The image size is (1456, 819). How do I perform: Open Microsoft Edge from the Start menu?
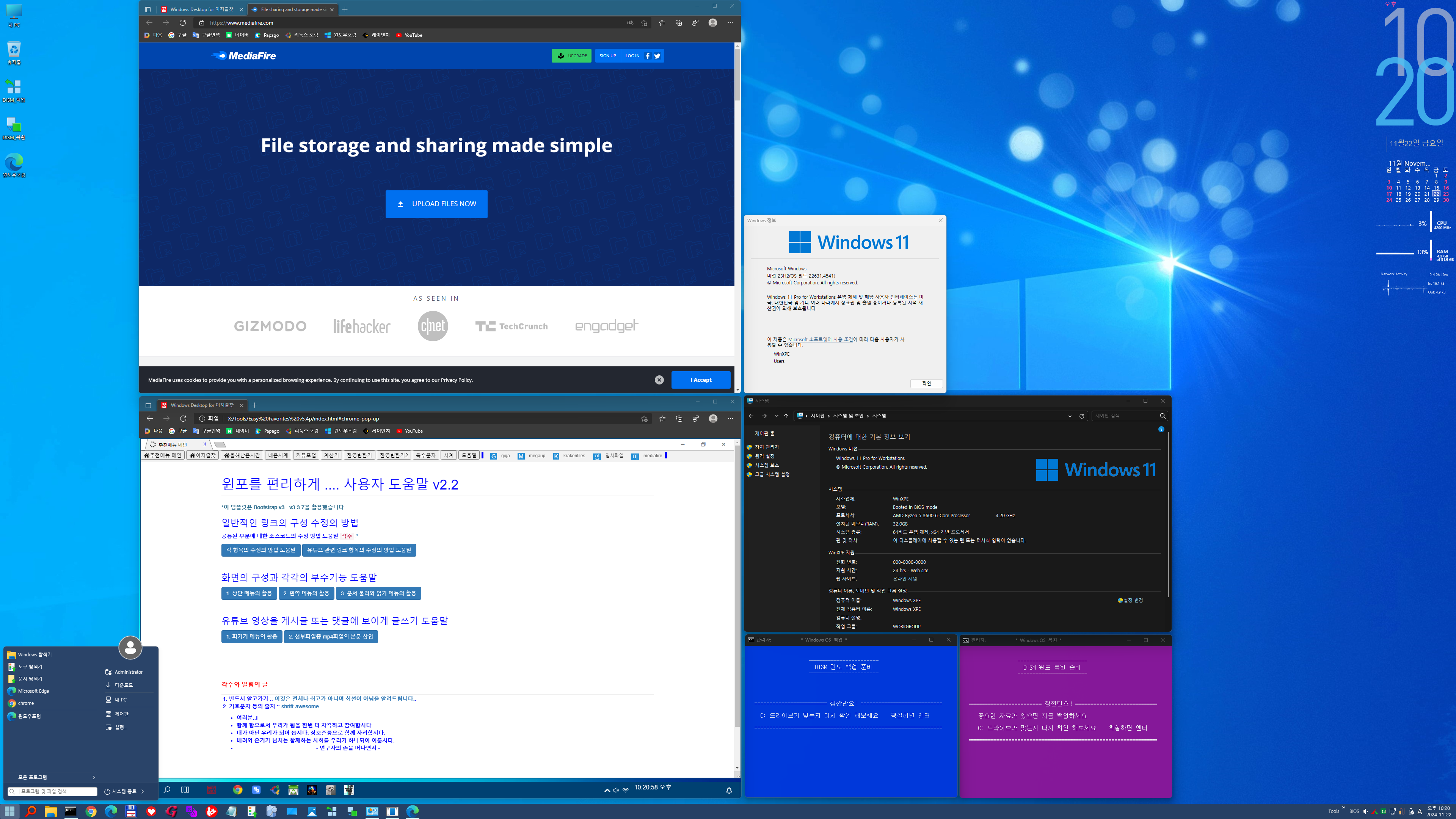(33, 691)
